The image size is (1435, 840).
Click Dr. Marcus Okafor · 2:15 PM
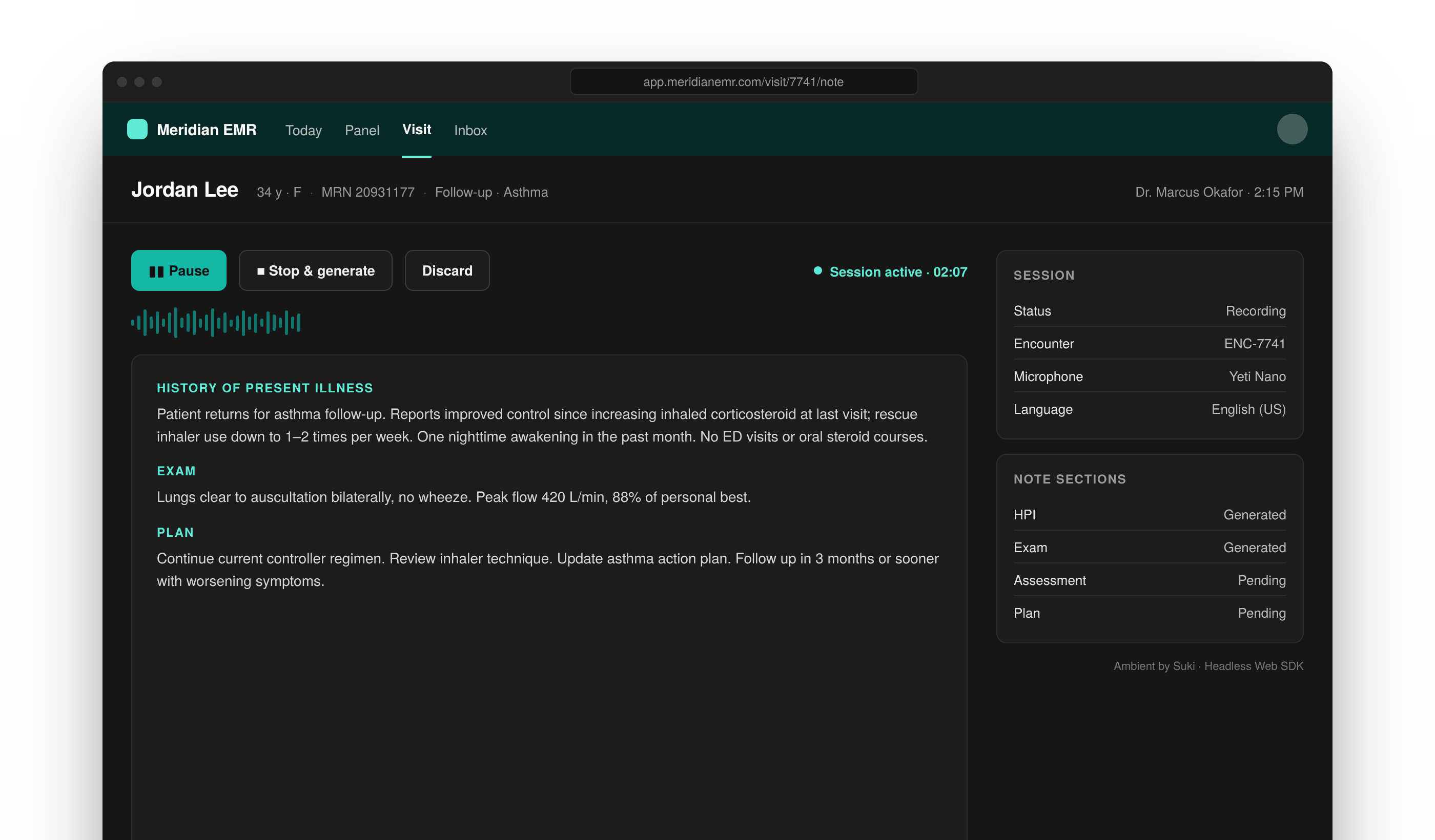click(1219, 193)
